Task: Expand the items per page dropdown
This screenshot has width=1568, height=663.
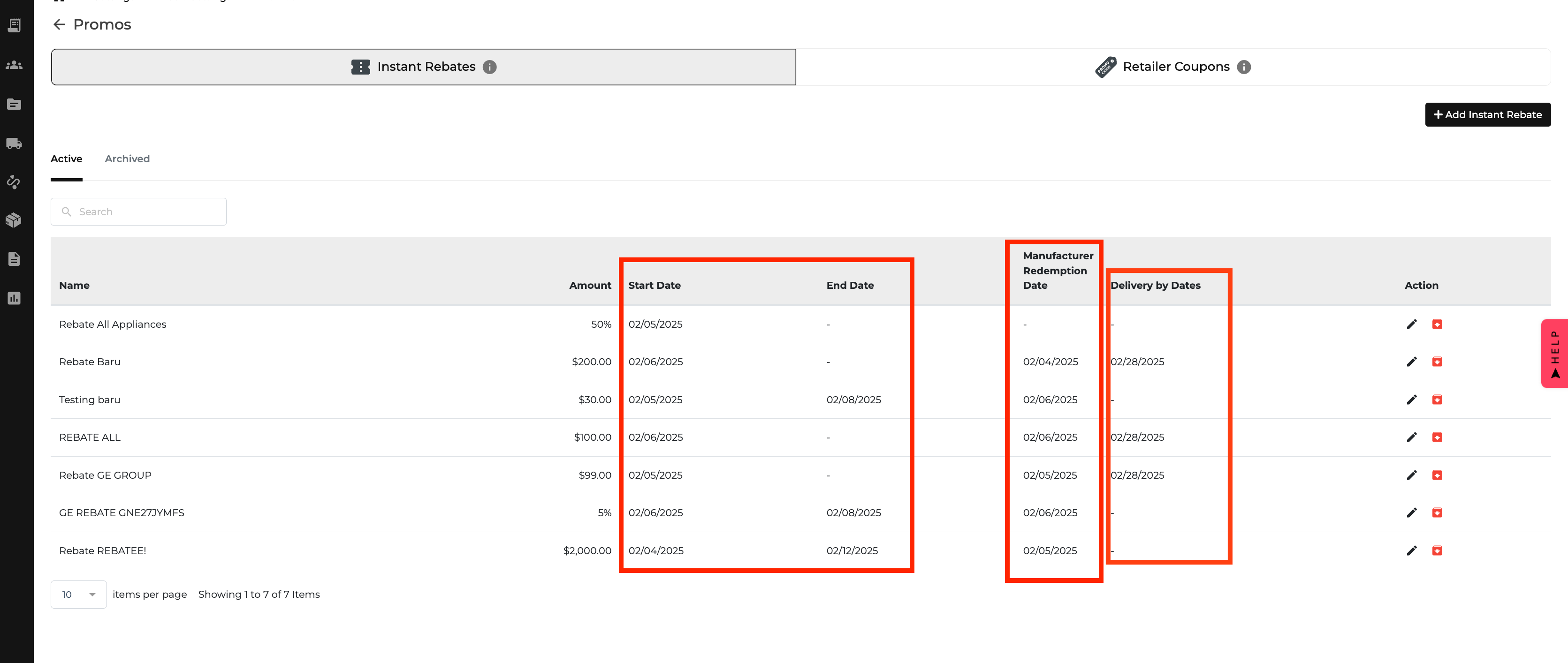Action: click(x=78, y=594)
